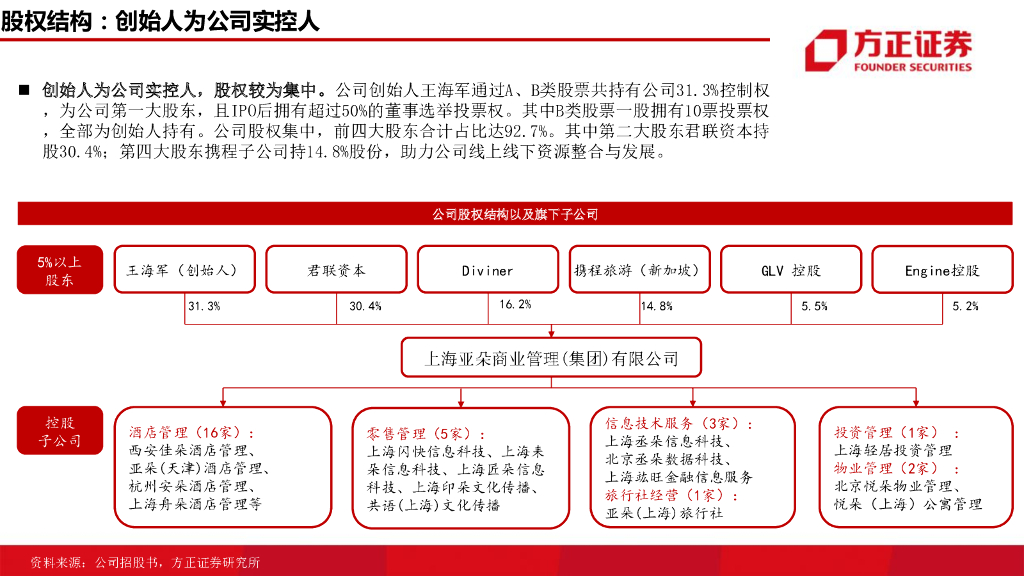Click the 14.8% ownership value
The image size is (1024, 576).
pos(656,306)
